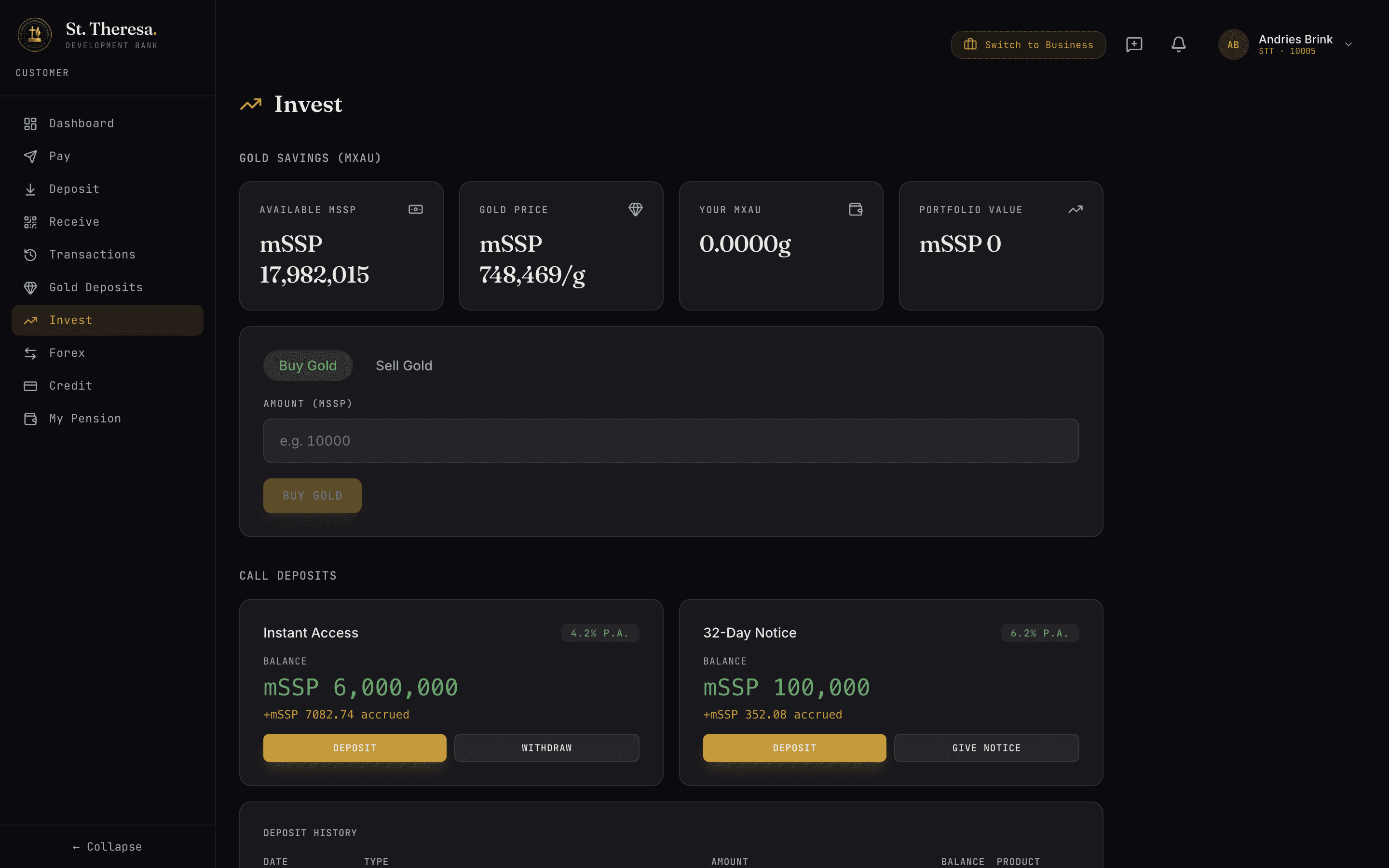Click the 6.2% P.A. rate badge
The image size is (1389, 868).
[x=1040, y=633]
